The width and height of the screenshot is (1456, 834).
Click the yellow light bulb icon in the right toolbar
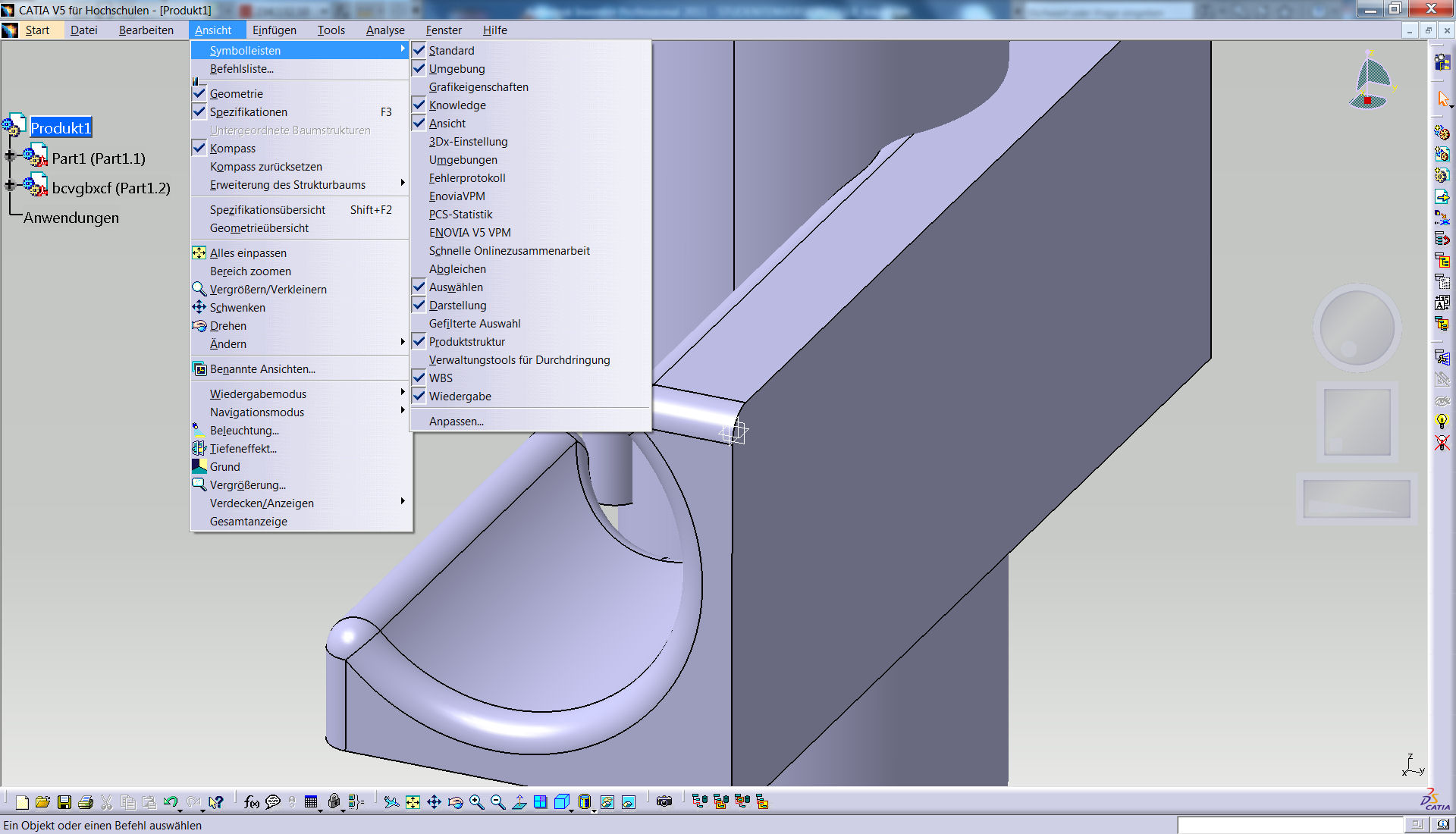pyautogui.click(x=1442, y=422)
